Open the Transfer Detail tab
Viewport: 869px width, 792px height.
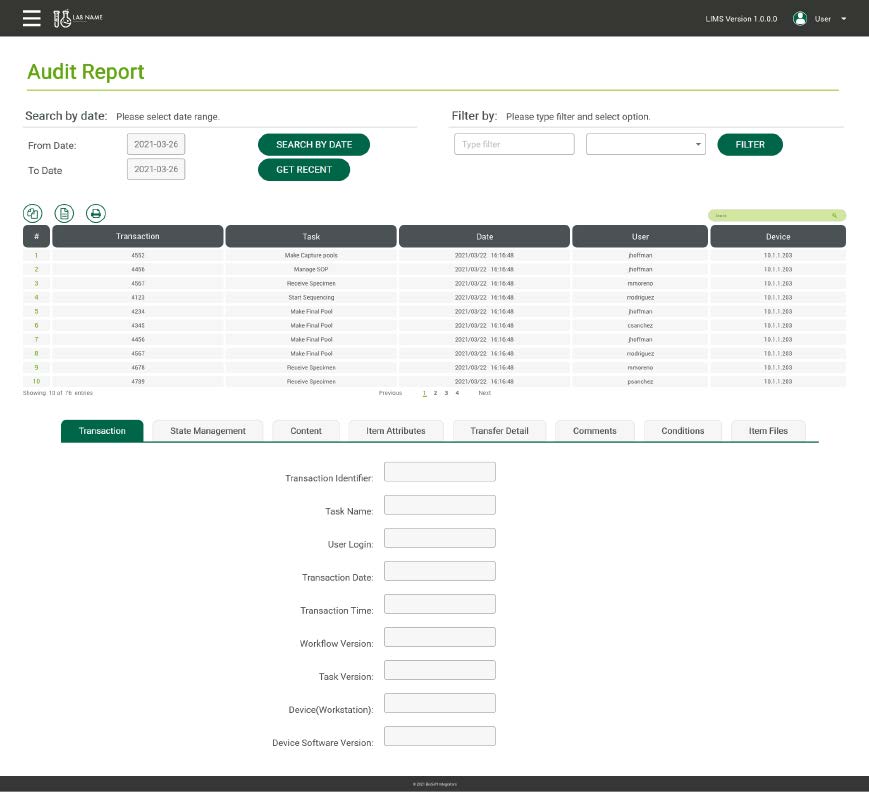click(x=498, y=430)
